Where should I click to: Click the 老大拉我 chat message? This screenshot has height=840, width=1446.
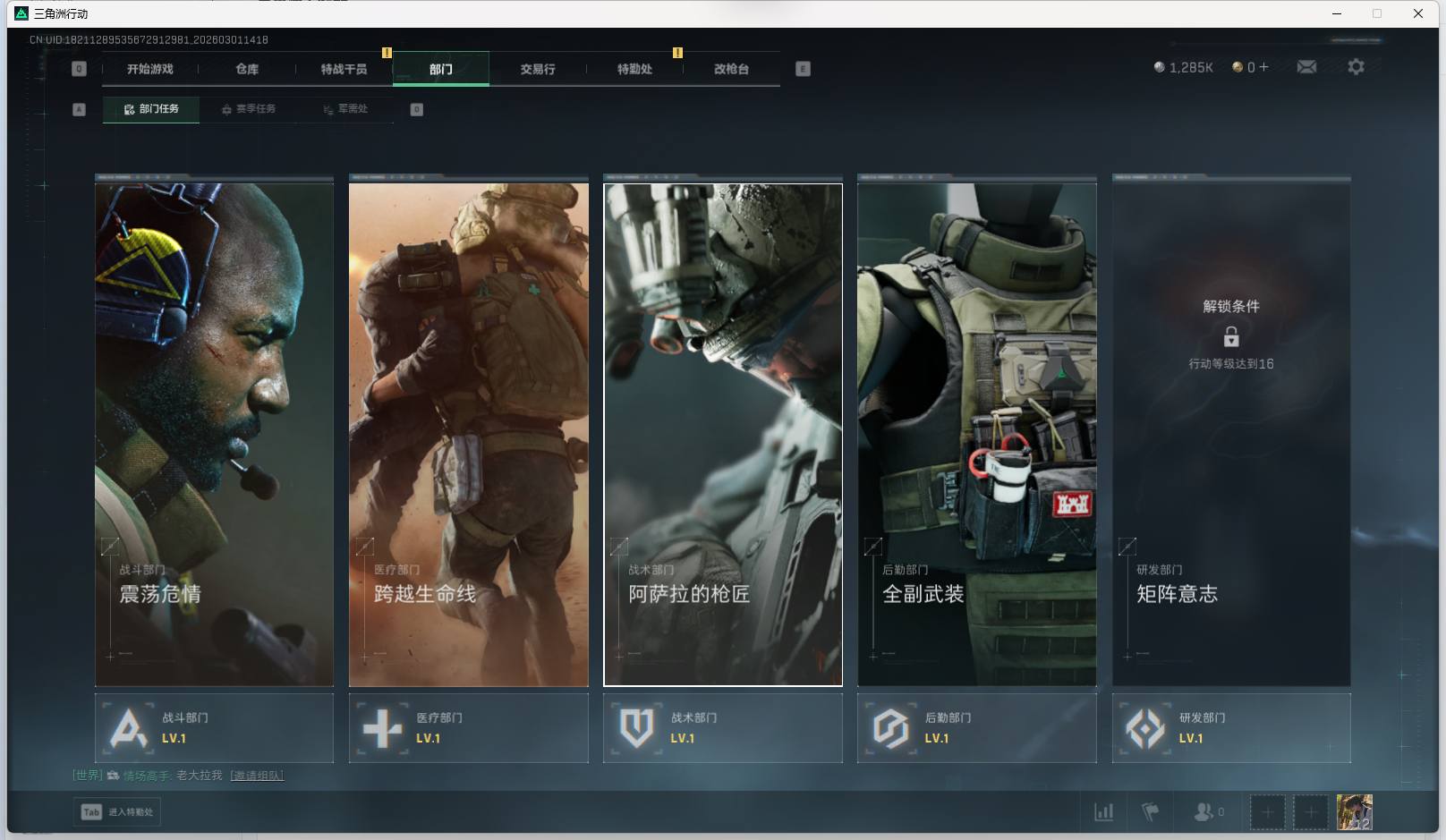pos(199,776)
